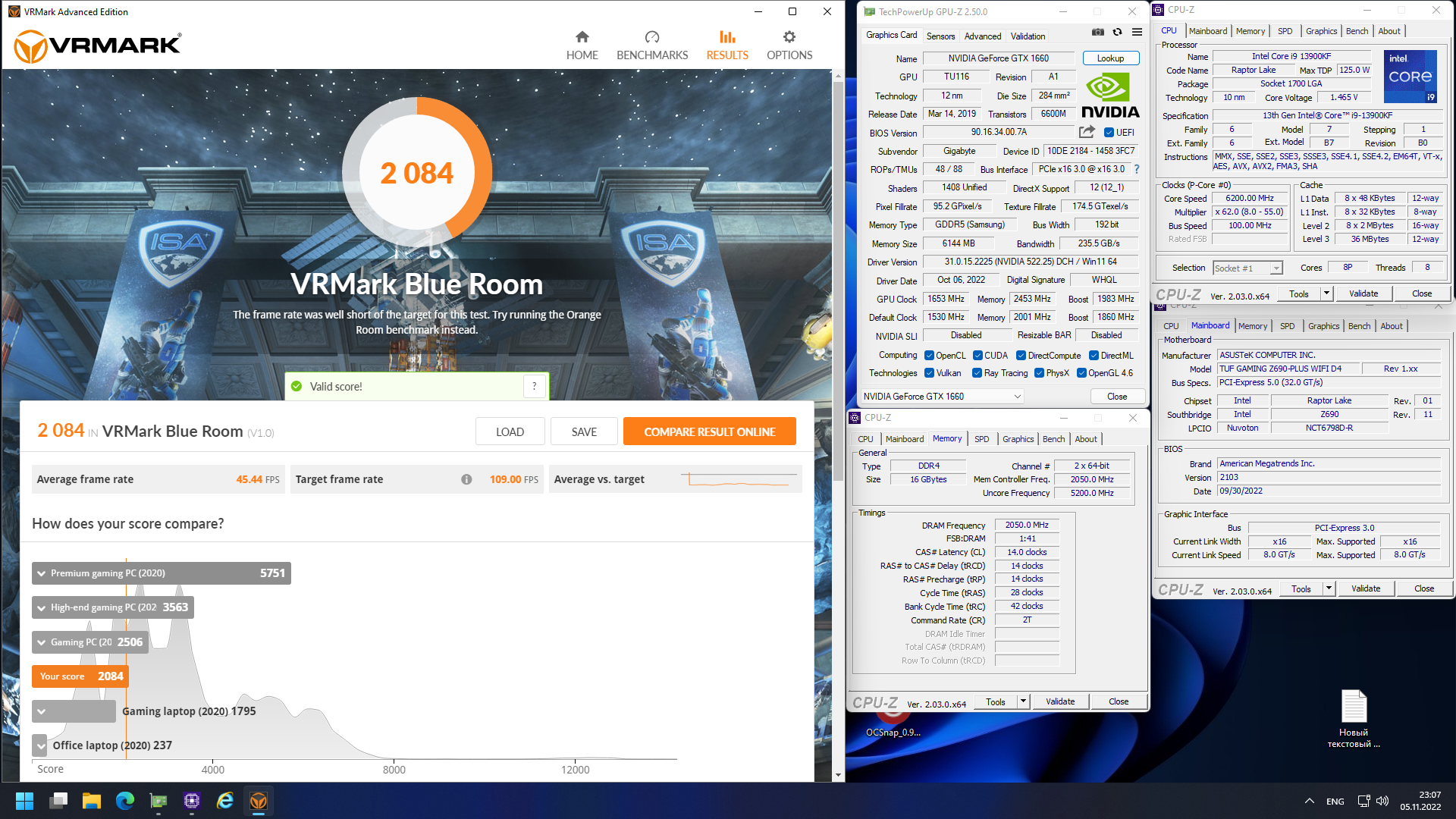The width and height of the screenshot is (1456, 819).
Task: Click the target frame rate info icon
Action: coord(466,479)
